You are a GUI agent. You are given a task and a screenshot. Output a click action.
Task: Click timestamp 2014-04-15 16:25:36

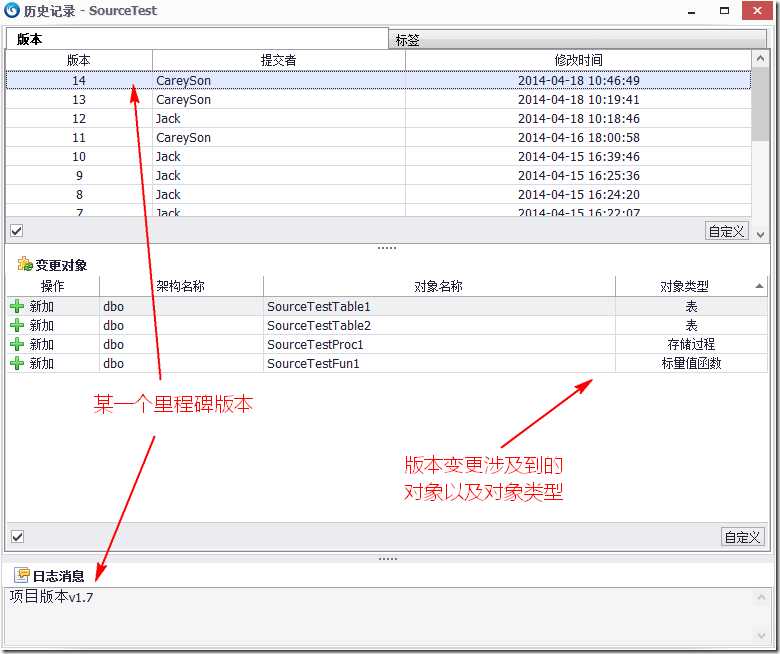[579, 175]
